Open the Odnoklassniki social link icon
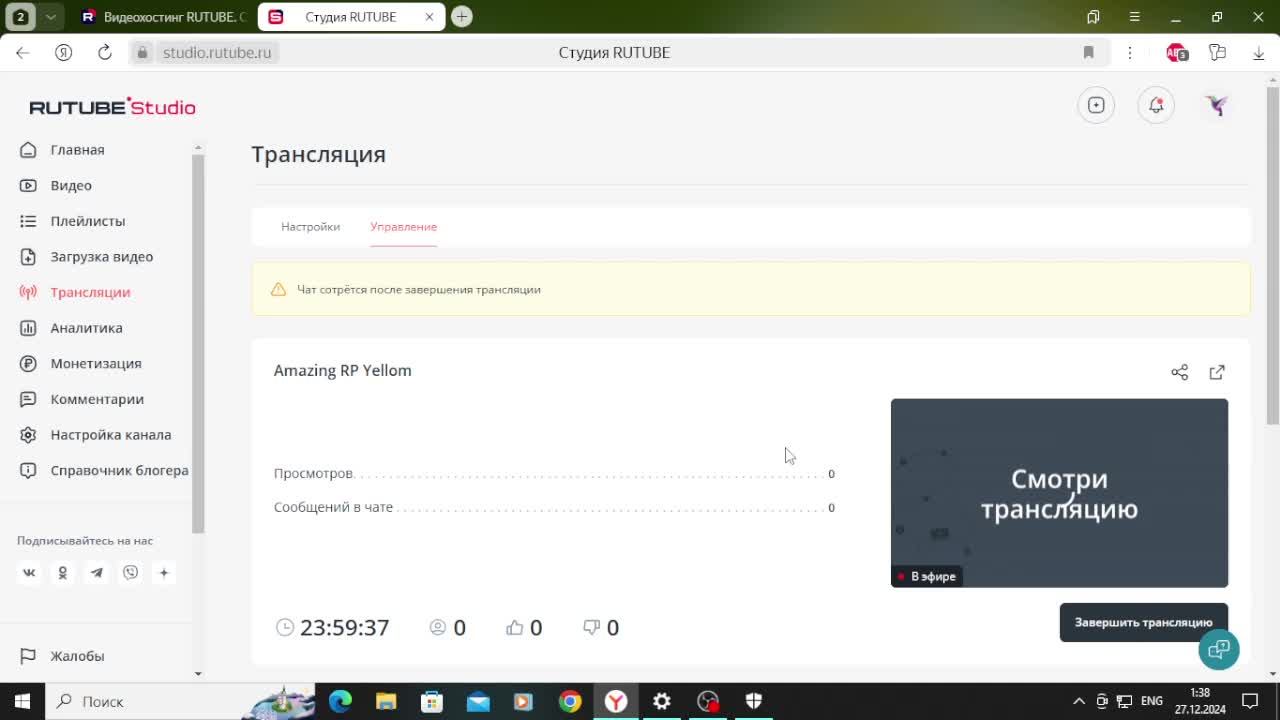 63,573
